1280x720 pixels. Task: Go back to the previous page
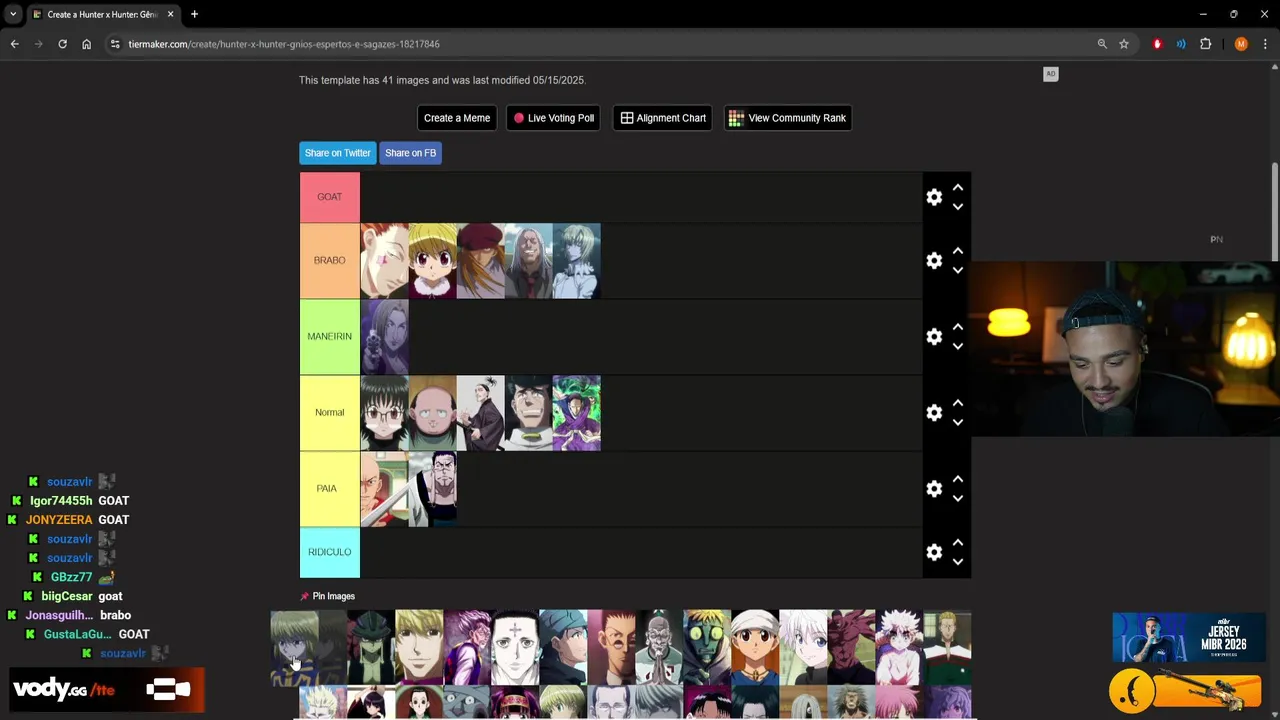pos(14,44)
